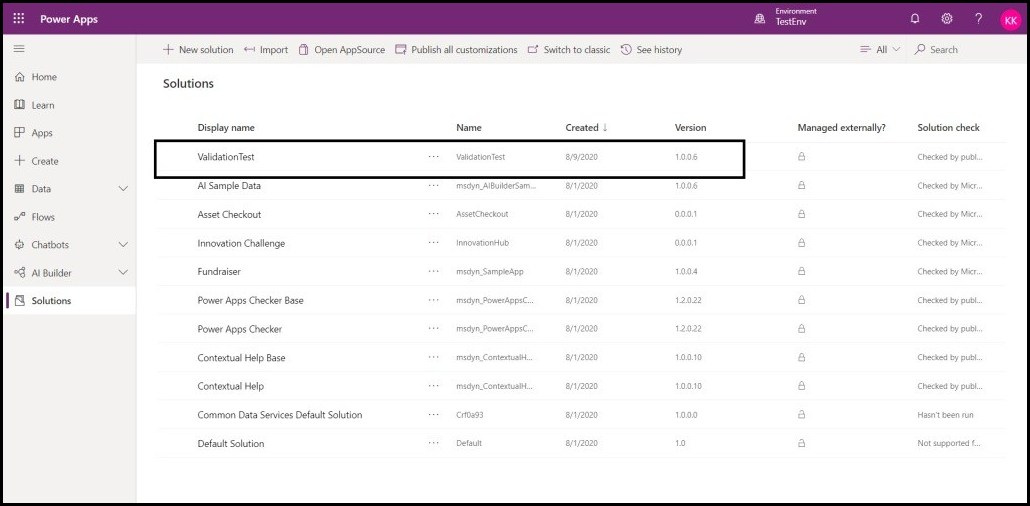Viewport: 1030px width, 506px height.
Task: Click the environment picker icon for TestEnv
Action: click(x=759, y=19)
